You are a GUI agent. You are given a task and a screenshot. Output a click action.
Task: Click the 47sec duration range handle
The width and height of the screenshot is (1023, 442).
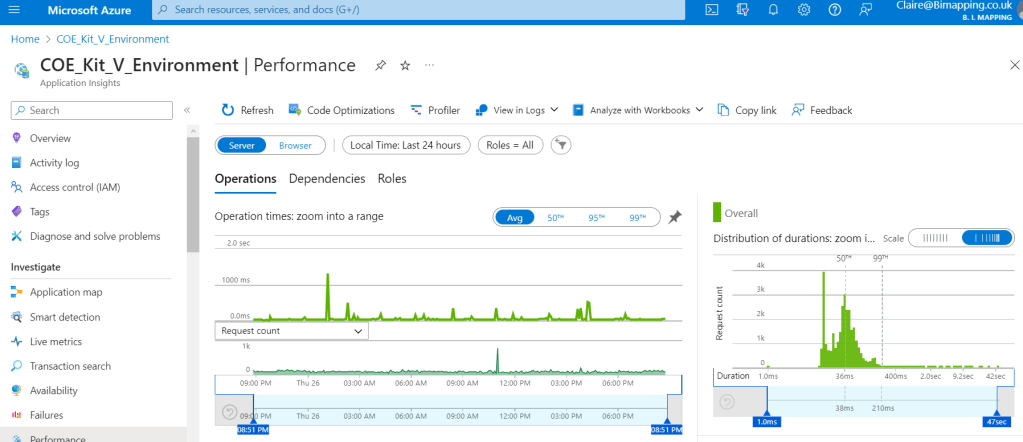997,422
